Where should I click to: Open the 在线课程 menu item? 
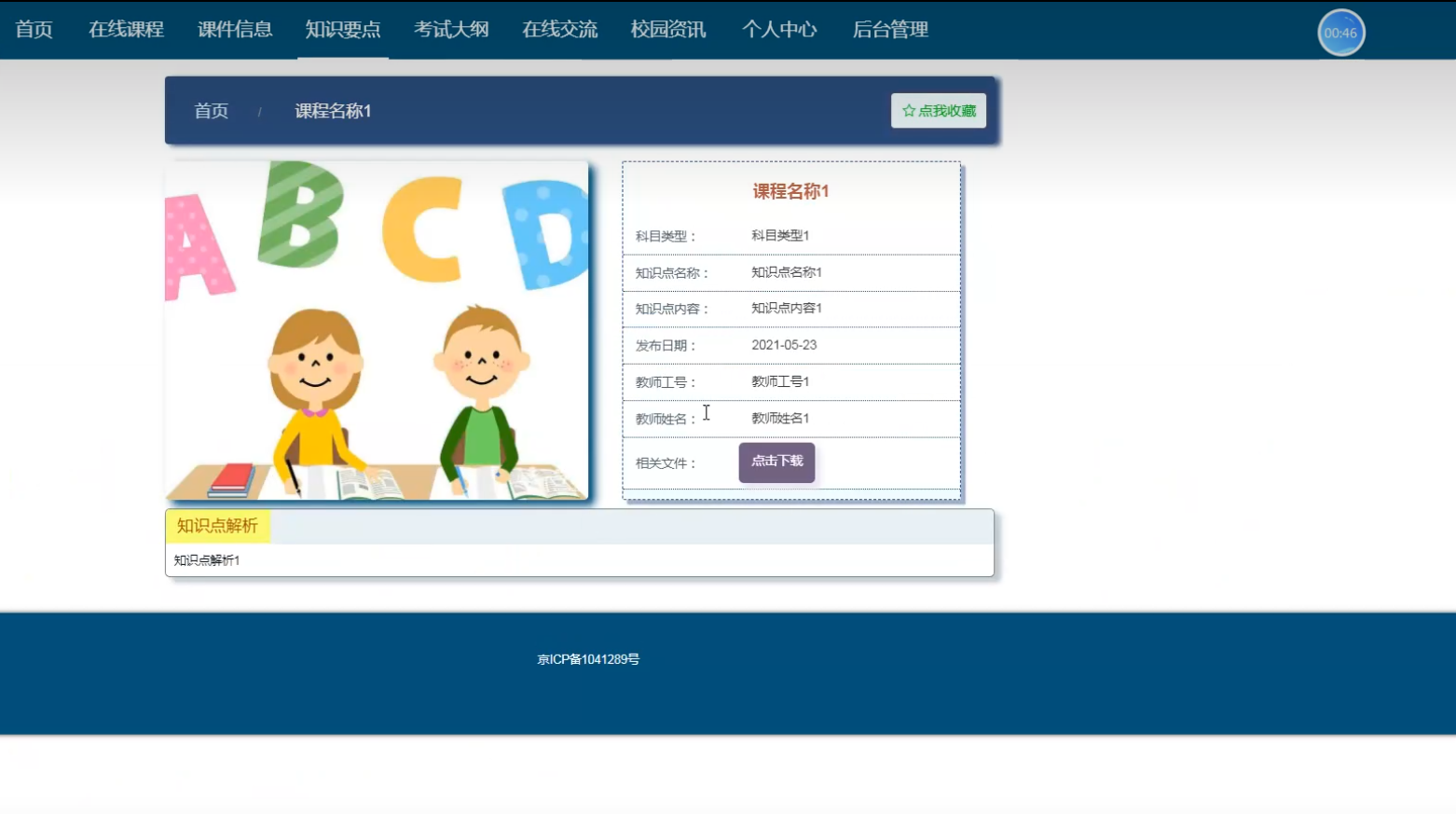pos(125,29)
